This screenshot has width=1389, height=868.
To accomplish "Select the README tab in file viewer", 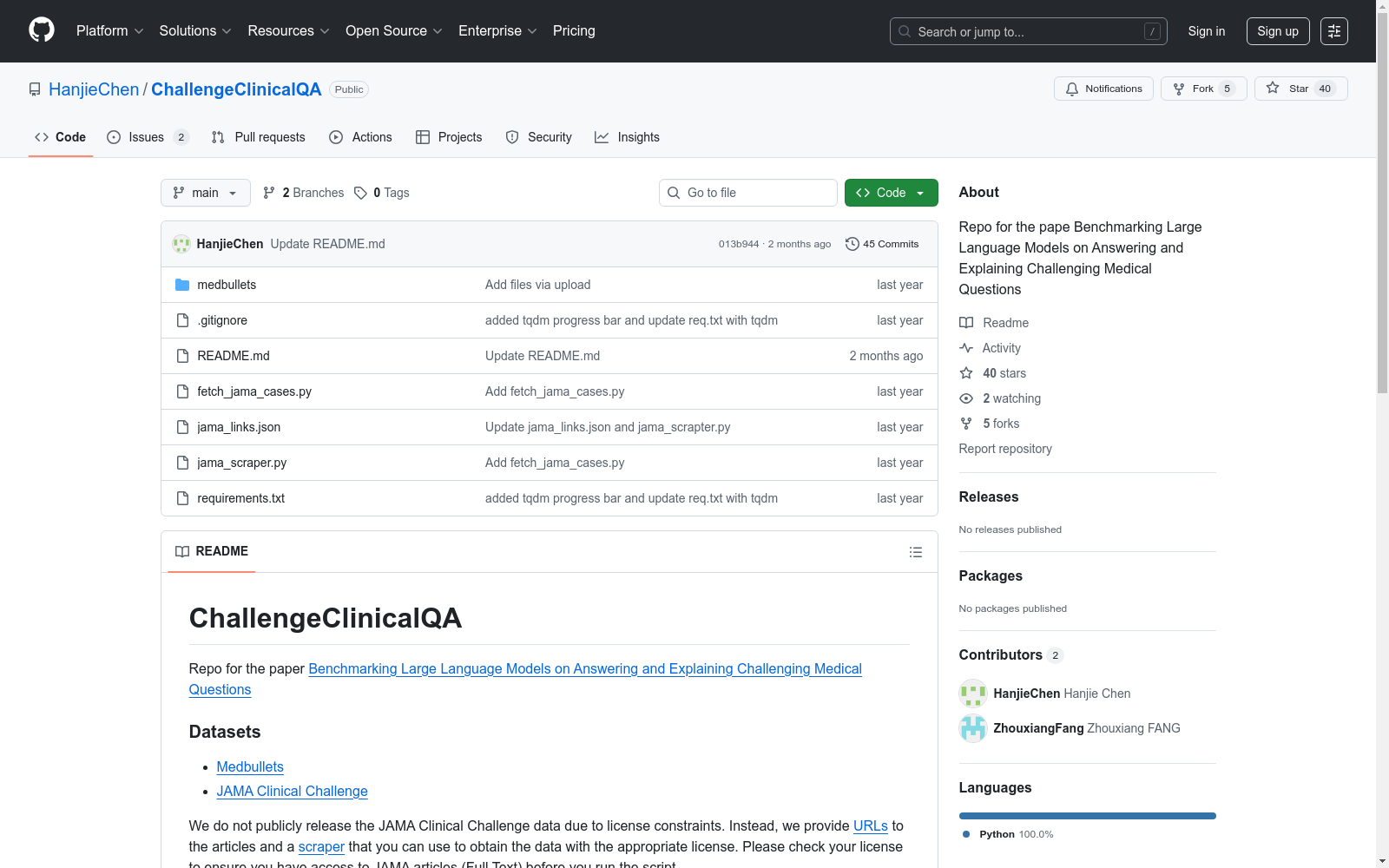I will [212, 552].
